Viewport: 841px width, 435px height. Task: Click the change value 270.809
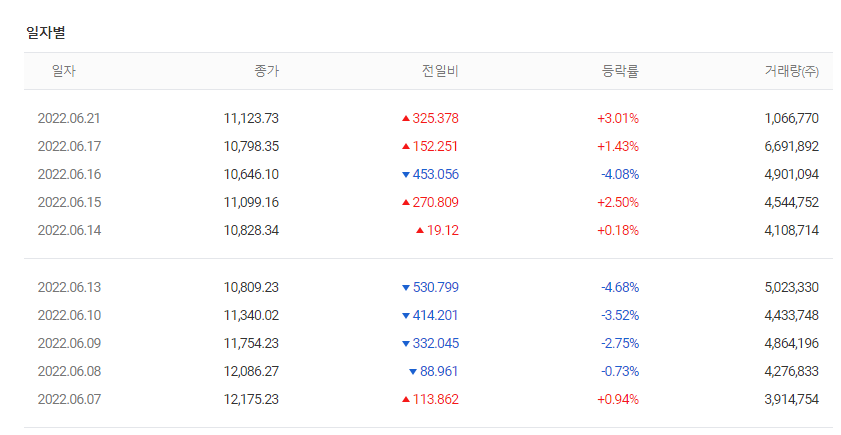point(436,202)
